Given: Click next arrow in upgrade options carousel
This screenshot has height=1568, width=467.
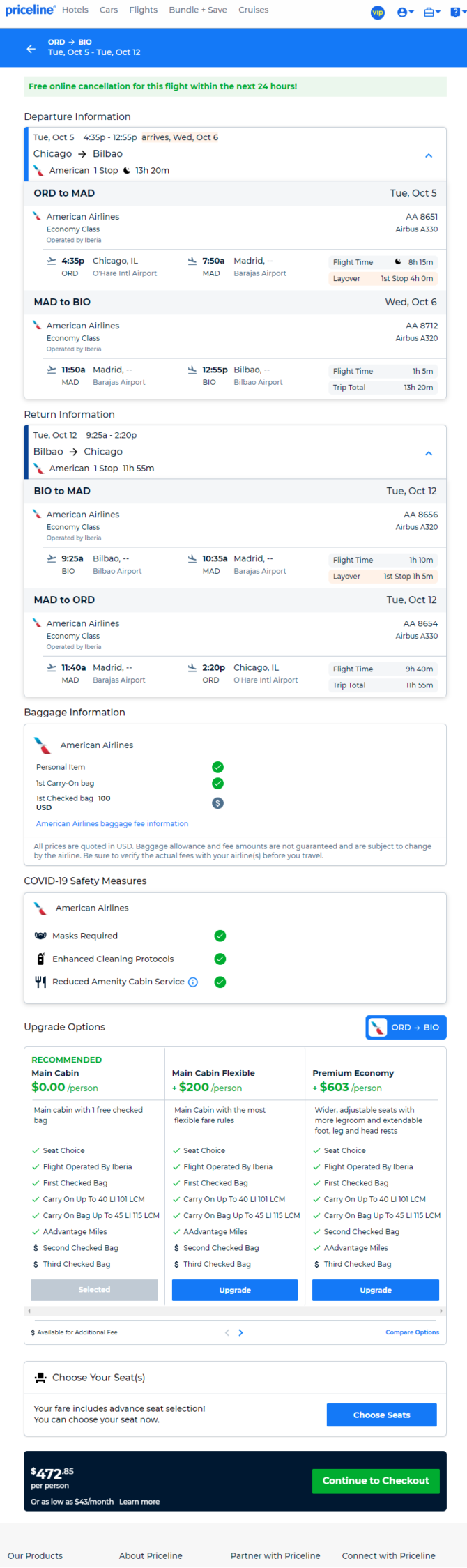Looking at the screenshot, I should coord(241,1332).
